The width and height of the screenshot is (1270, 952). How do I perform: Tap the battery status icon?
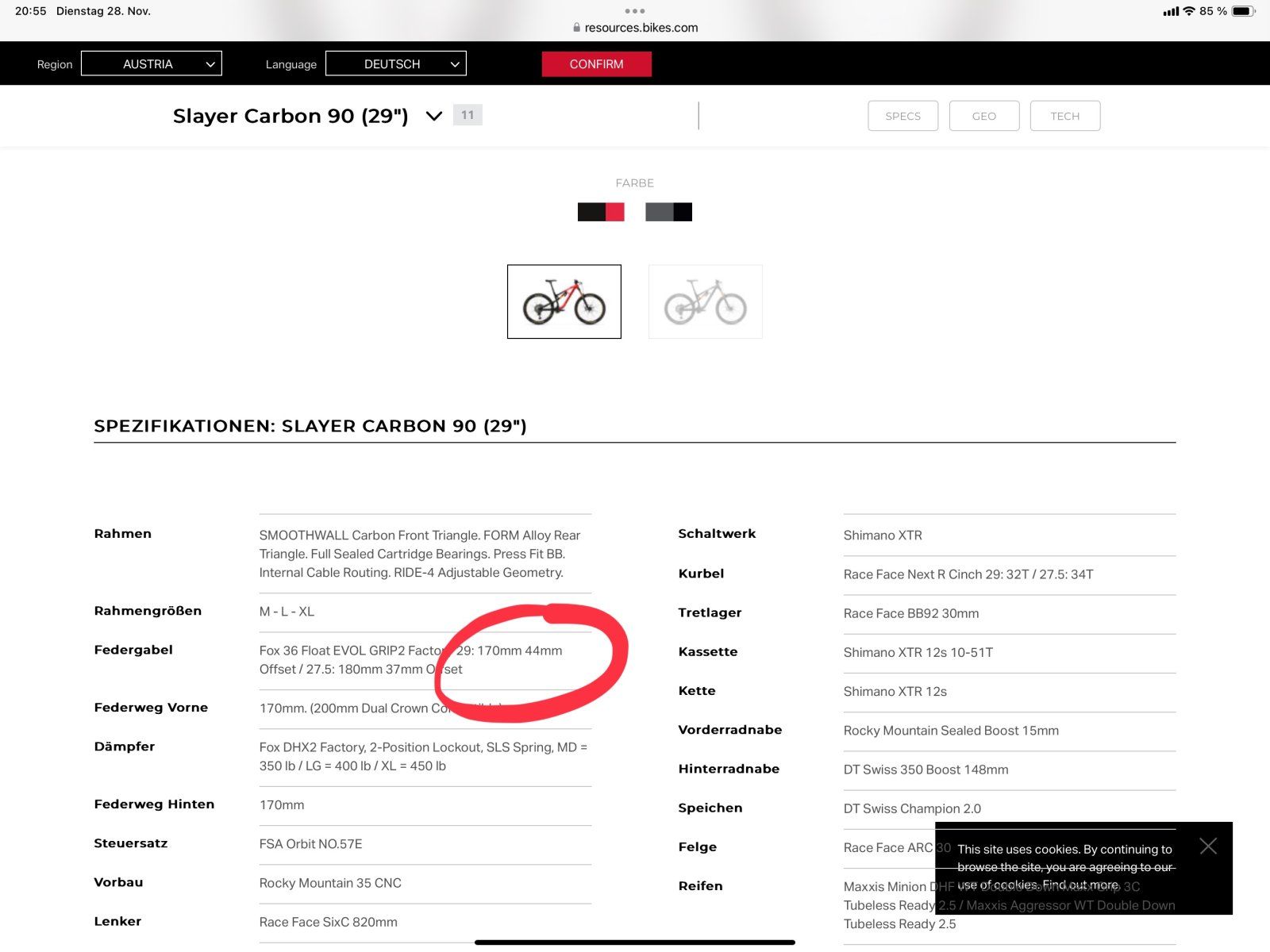click(x=1244, y=11)
